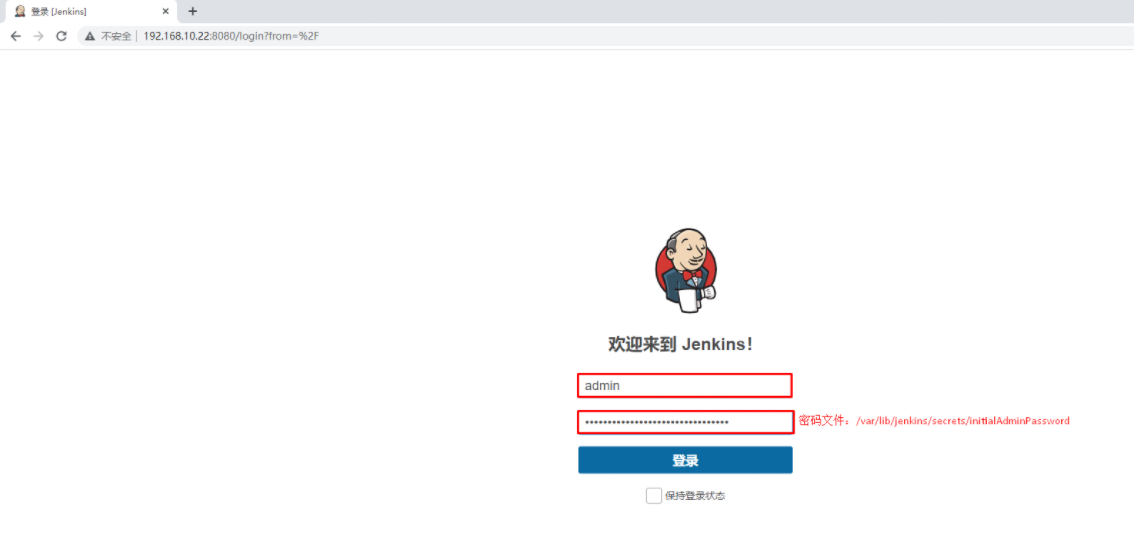Viewport: 1136px width, 542px height.
Task: Click the 欢迎来到 Jenkins! heading
Action: pyautogui.click(x=681, y=344)
